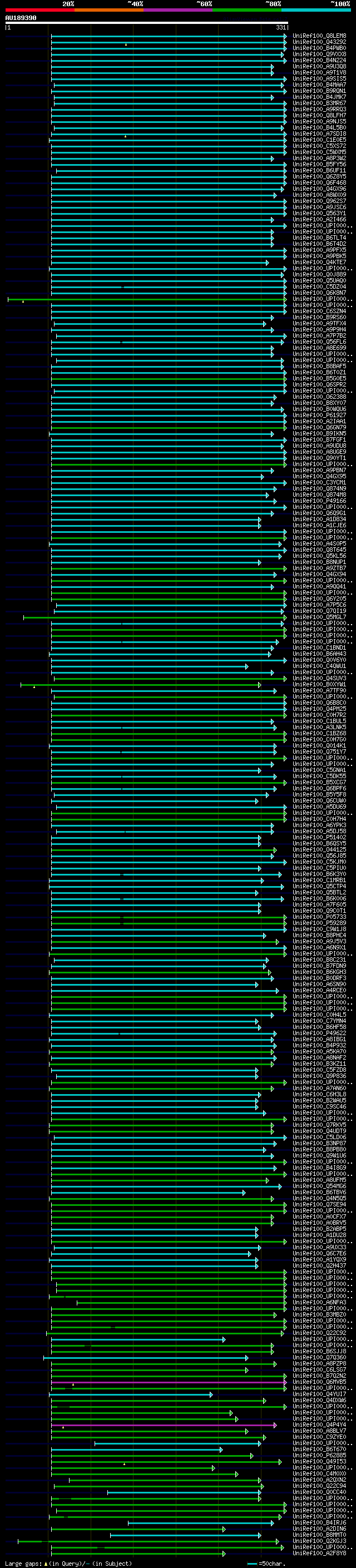The image size is (356, 1568).
Task: Open the UniRef100_Q7Q360 entry
Action: [x=319, y=1357]
